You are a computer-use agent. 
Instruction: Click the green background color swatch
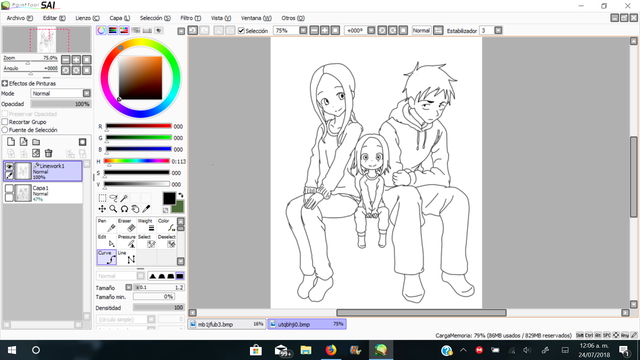click(179, 208)
